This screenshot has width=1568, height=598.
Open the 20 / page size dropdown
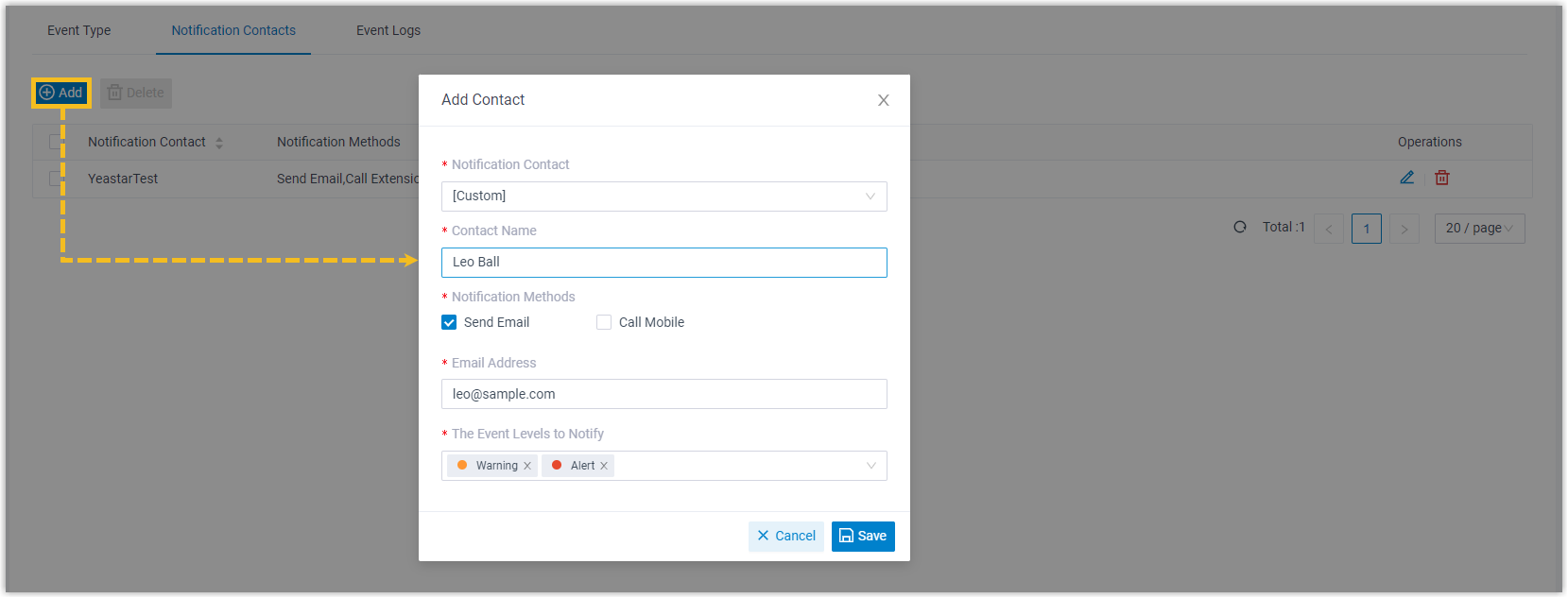click(1478, 229)
